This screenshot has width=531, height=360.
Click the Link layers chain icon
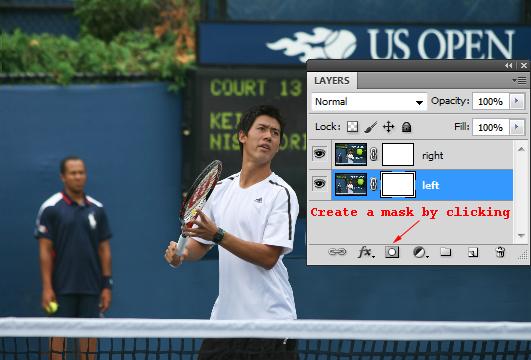tap(337, 252)
